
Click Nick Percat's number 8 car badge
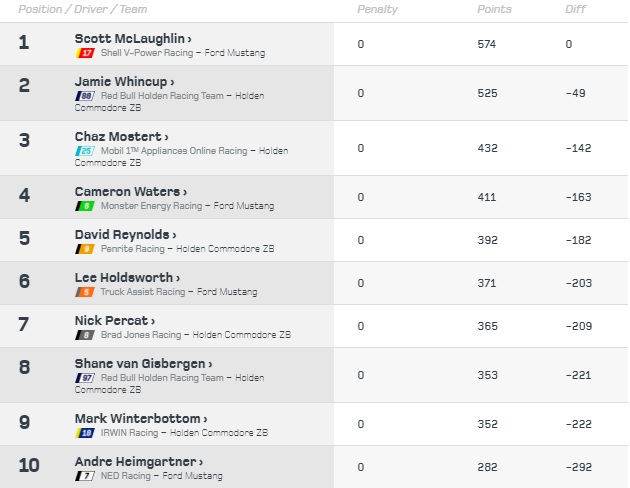(x=85, y=335)
